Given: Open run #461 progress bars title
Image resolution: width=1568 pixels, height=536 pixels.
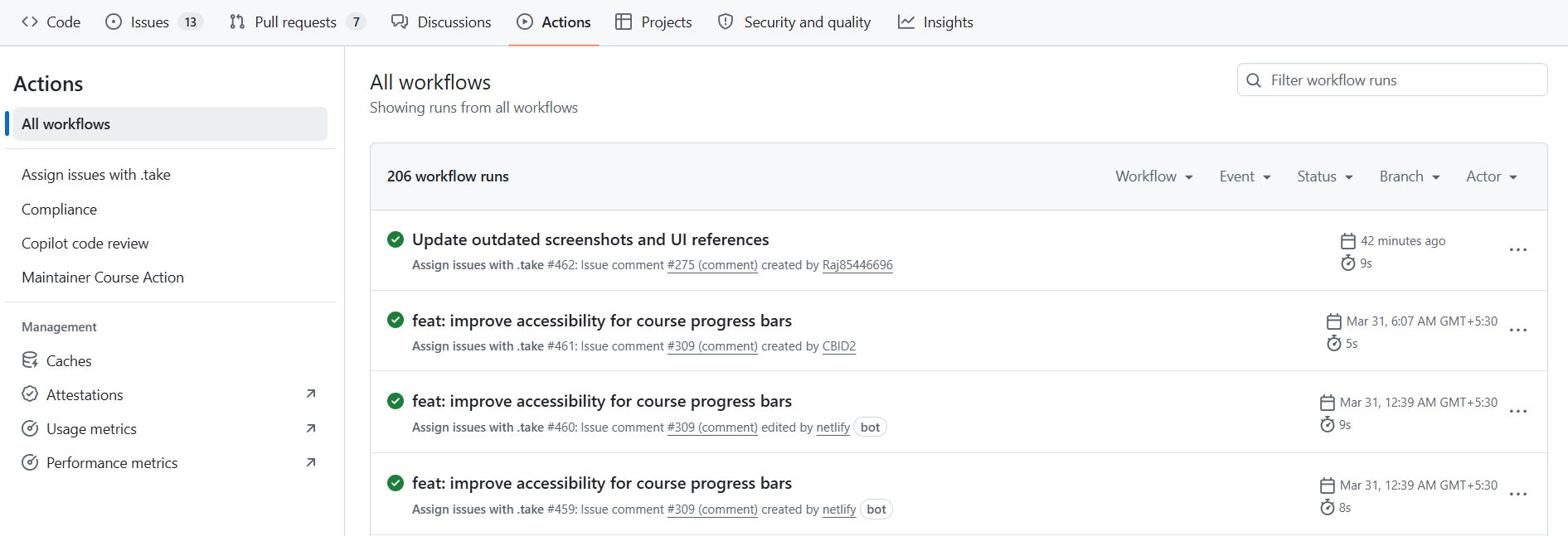Looking at the screenshot, I should pyautogui.click(x=602, y=321).
